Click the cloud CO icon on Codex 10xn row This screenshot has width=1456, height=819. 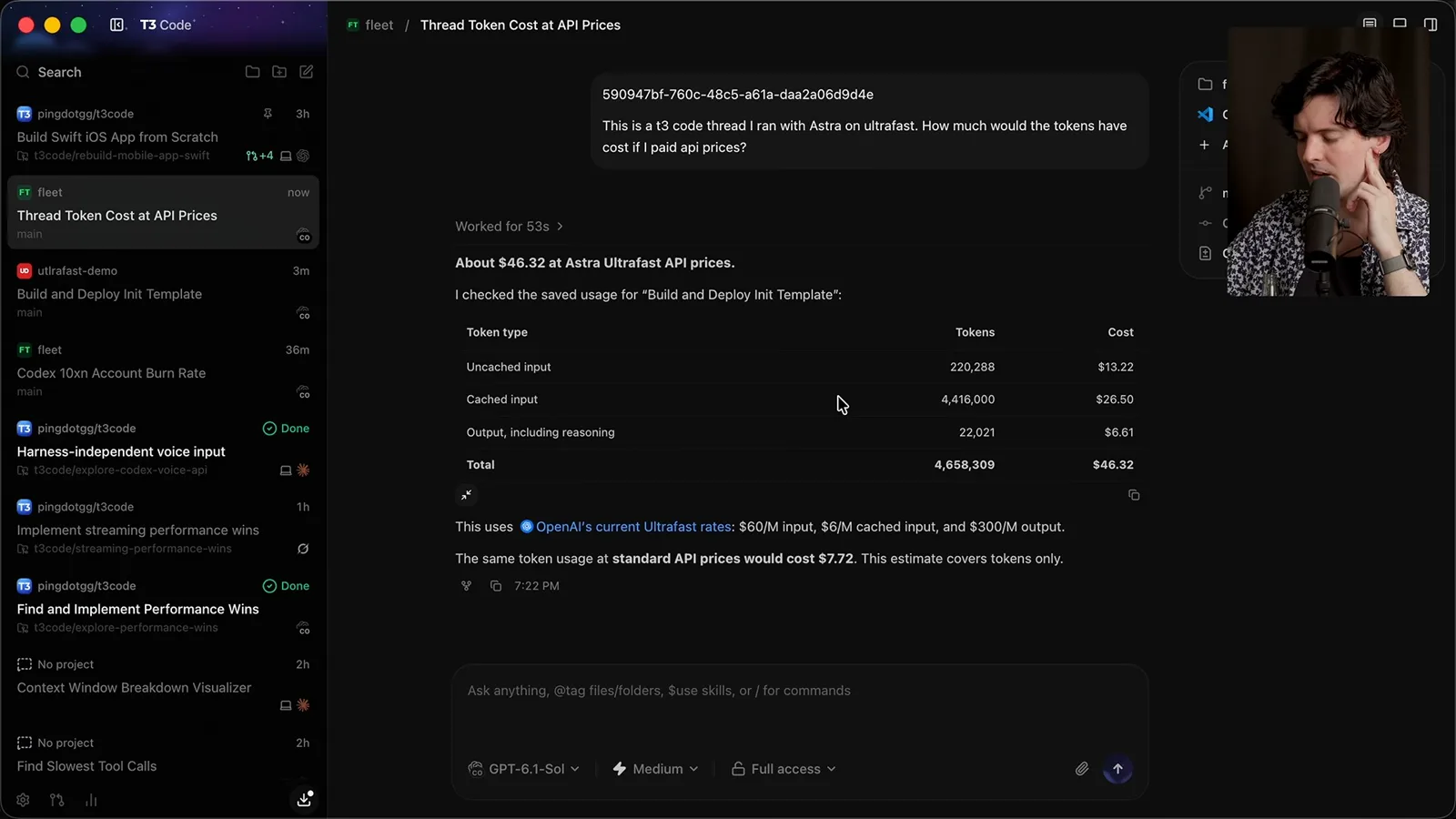[304, 393]
